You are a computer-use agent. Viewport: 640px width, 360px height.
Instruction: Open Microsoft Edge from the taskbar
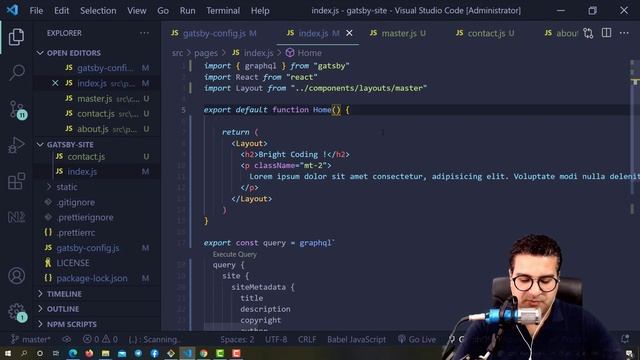click(x=73, y=353)
